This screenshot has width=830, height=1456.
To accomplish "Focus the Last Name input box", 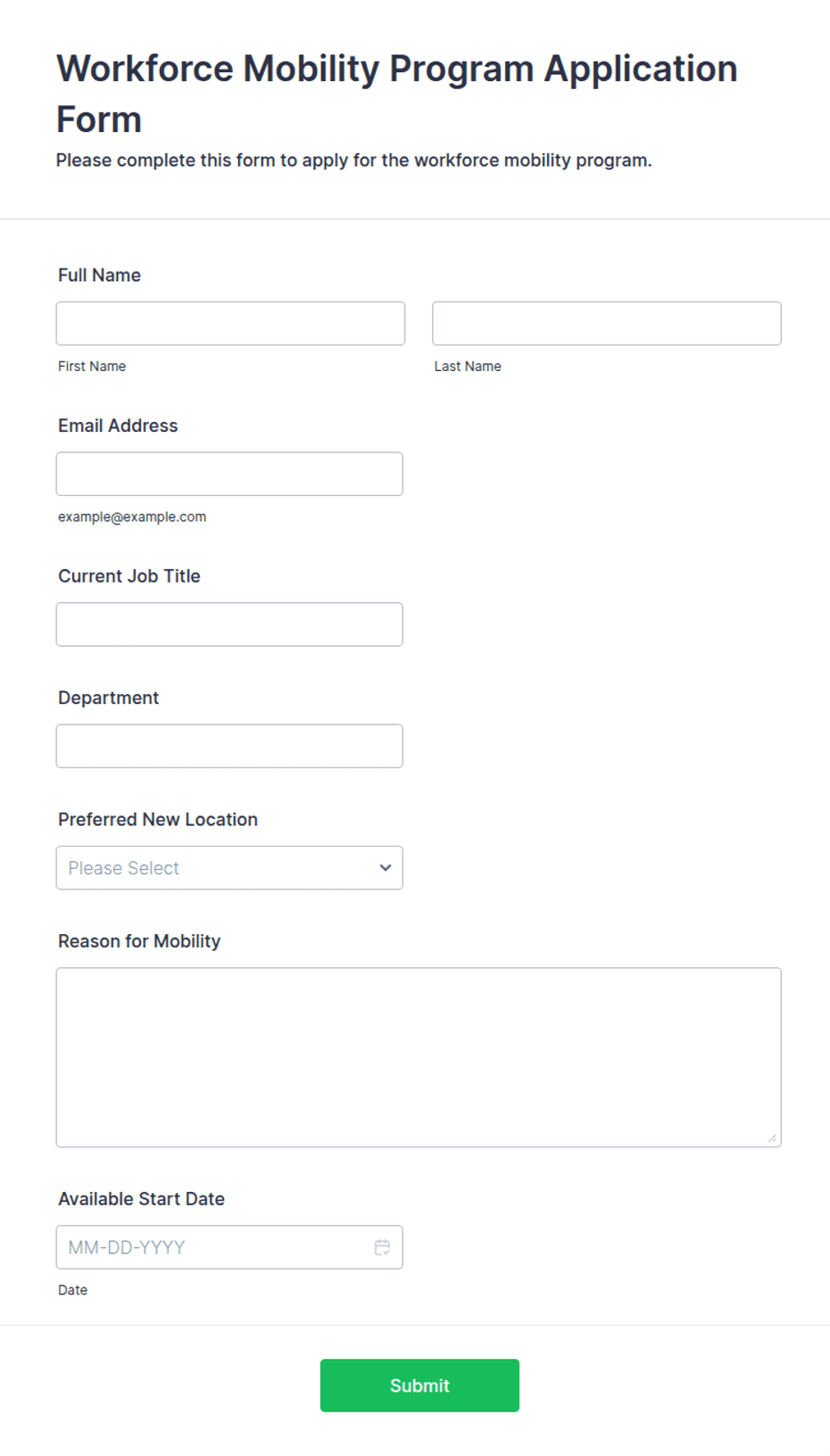I will [x=607, y=324].
